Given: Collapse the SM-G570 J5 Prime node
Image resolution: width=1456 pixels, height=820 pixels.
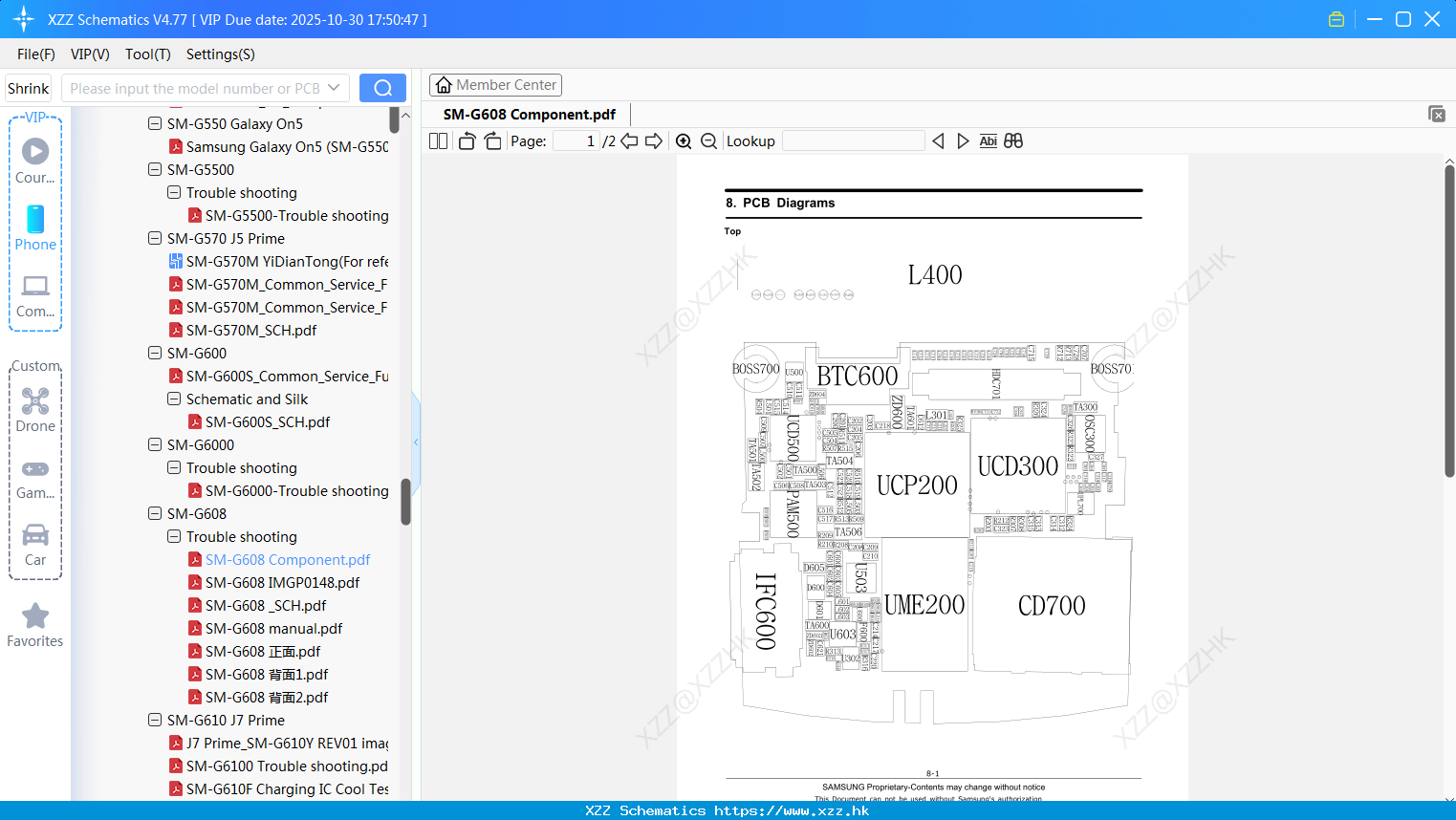Looking at the screenshot, I should (155, 238).
